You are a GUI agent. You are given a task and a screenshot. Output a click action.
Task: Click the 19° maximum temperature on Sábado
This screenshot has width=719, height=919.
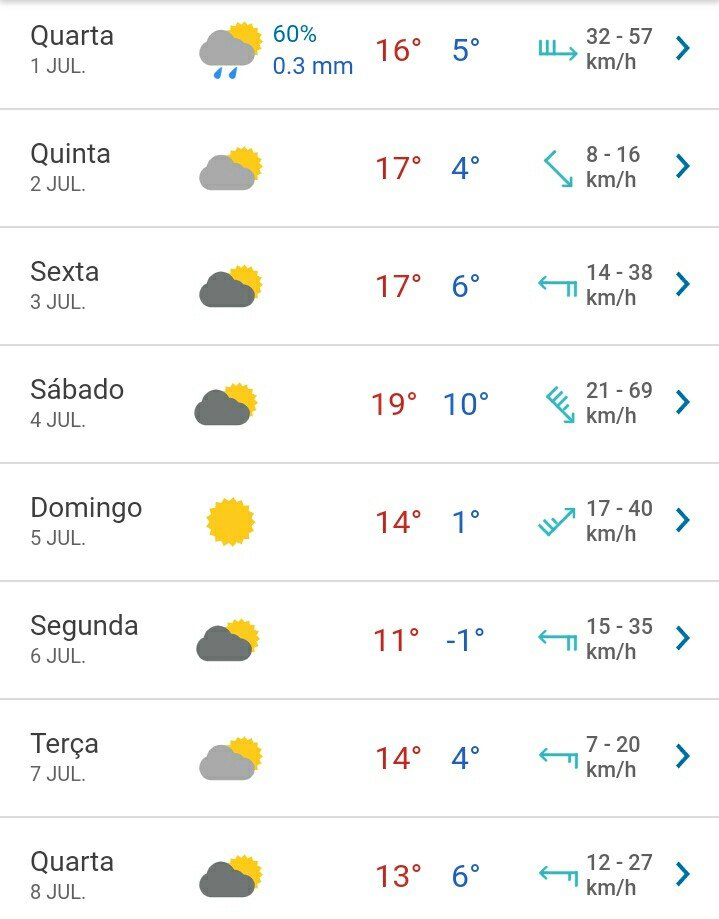point(394,404)
